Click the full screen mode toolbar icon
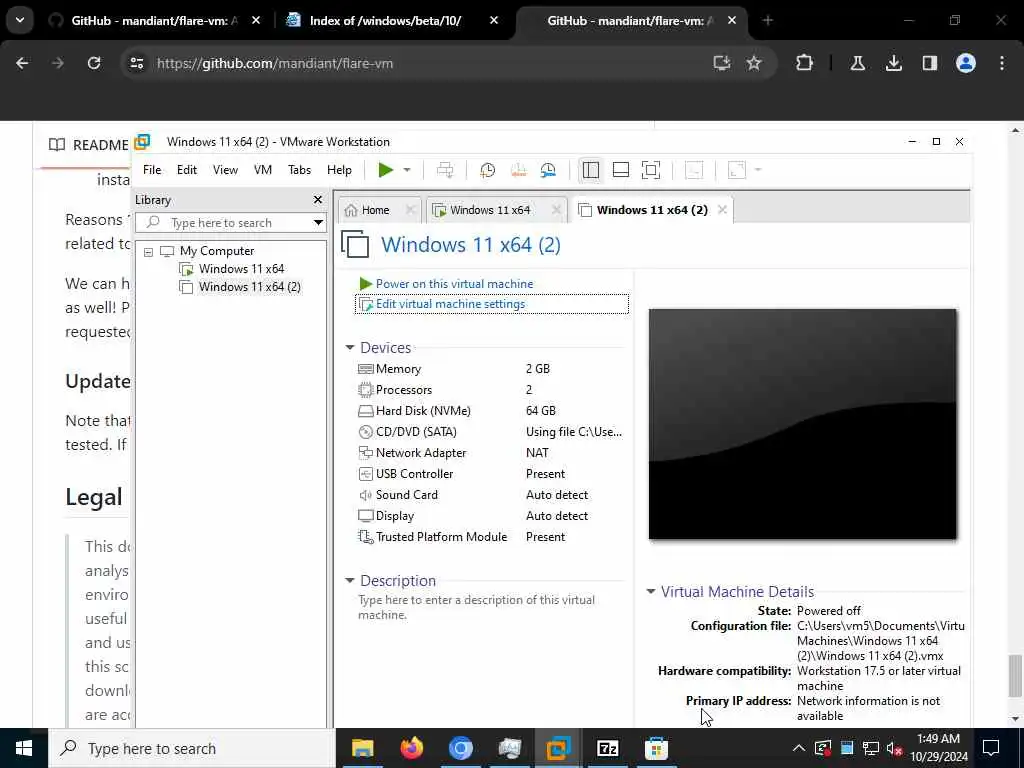Screen dimensions: 1024x768 click(651, 170)
